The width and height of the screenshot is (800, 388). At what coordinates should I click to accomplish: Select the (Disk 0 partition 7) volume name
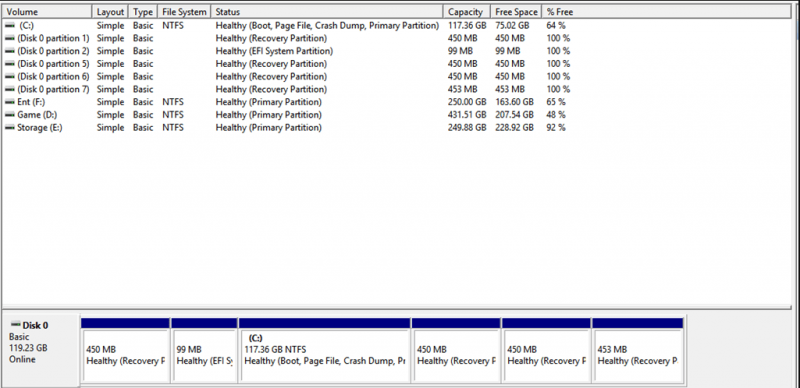(x=53, y=89)
